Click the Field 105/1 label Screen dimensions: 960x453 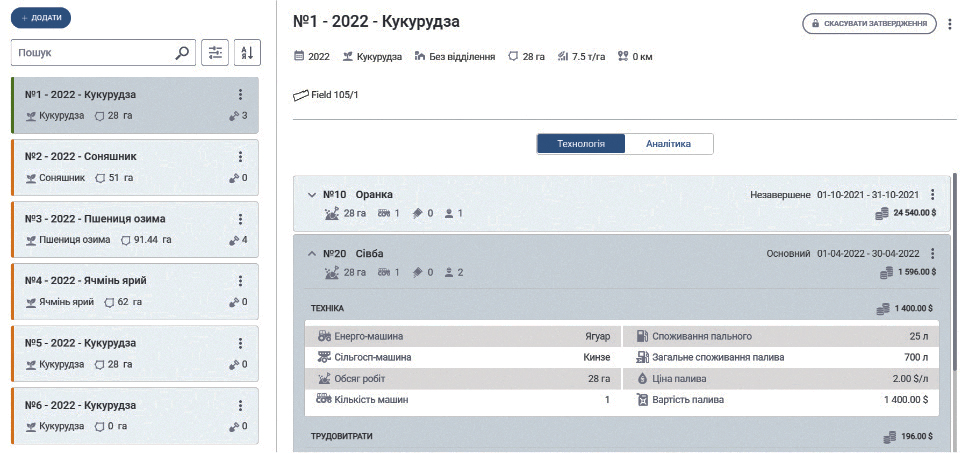[x=334, y=95]
